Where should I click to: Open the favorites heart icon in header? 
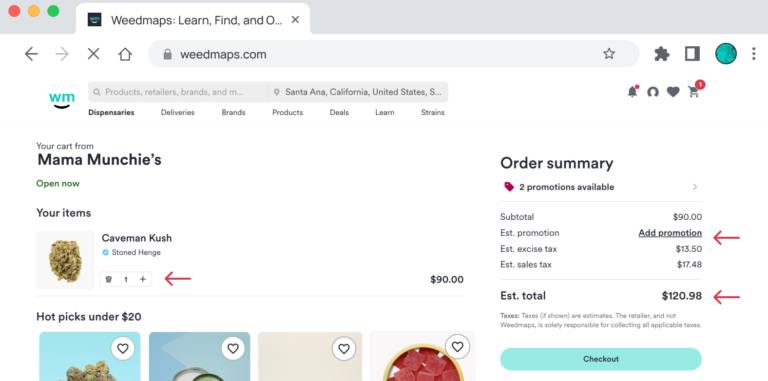673,92
